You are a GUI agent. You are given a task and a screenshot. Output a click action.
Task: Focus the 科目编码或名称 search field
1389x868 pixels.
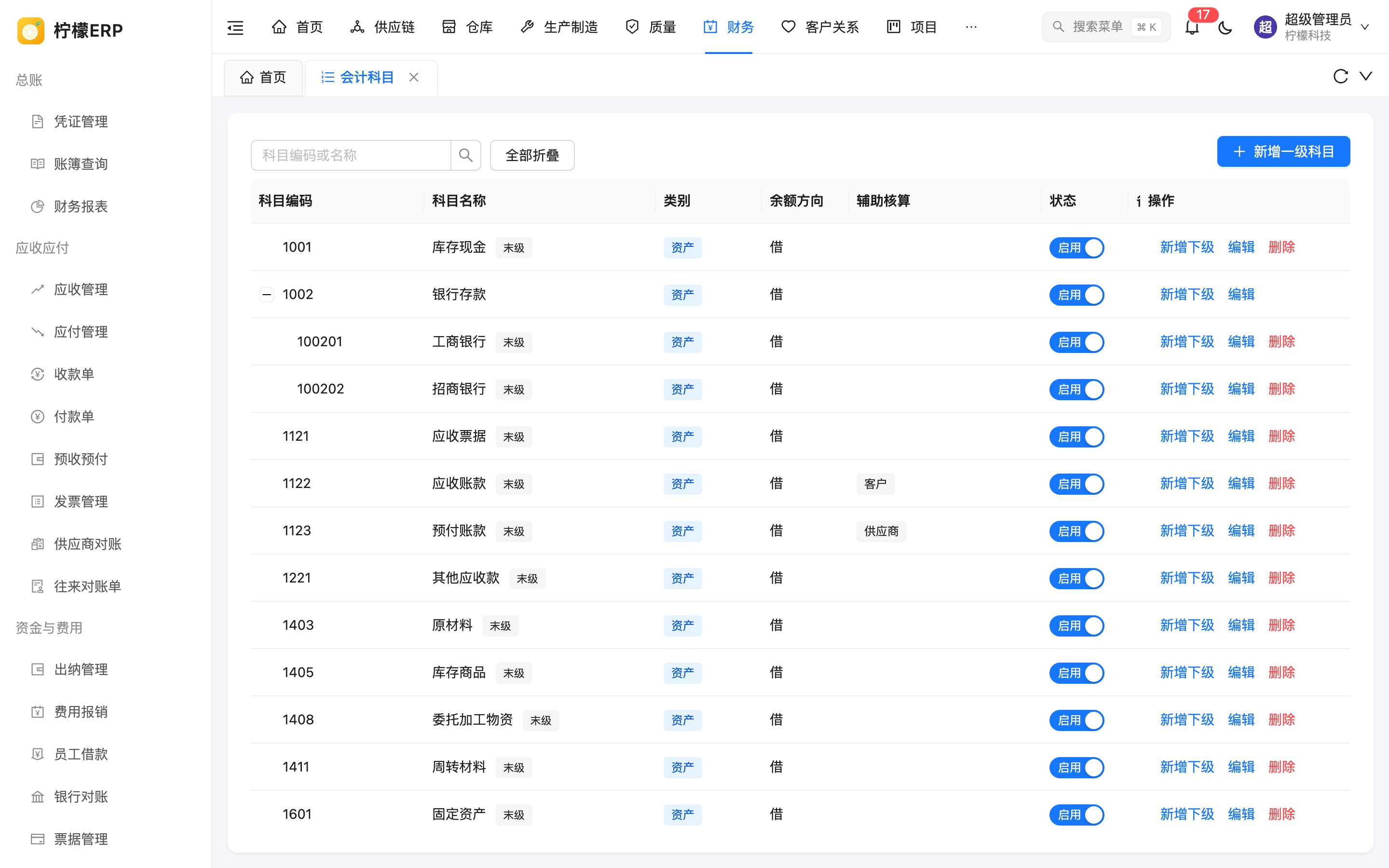pos(351,155)
